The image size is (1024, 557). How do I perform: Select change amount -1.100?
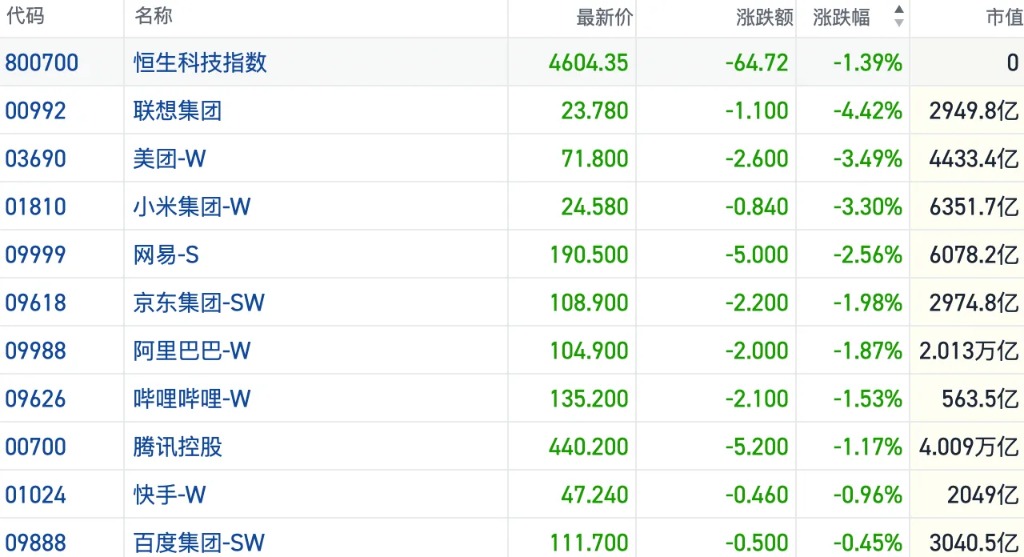pos(757,111)
